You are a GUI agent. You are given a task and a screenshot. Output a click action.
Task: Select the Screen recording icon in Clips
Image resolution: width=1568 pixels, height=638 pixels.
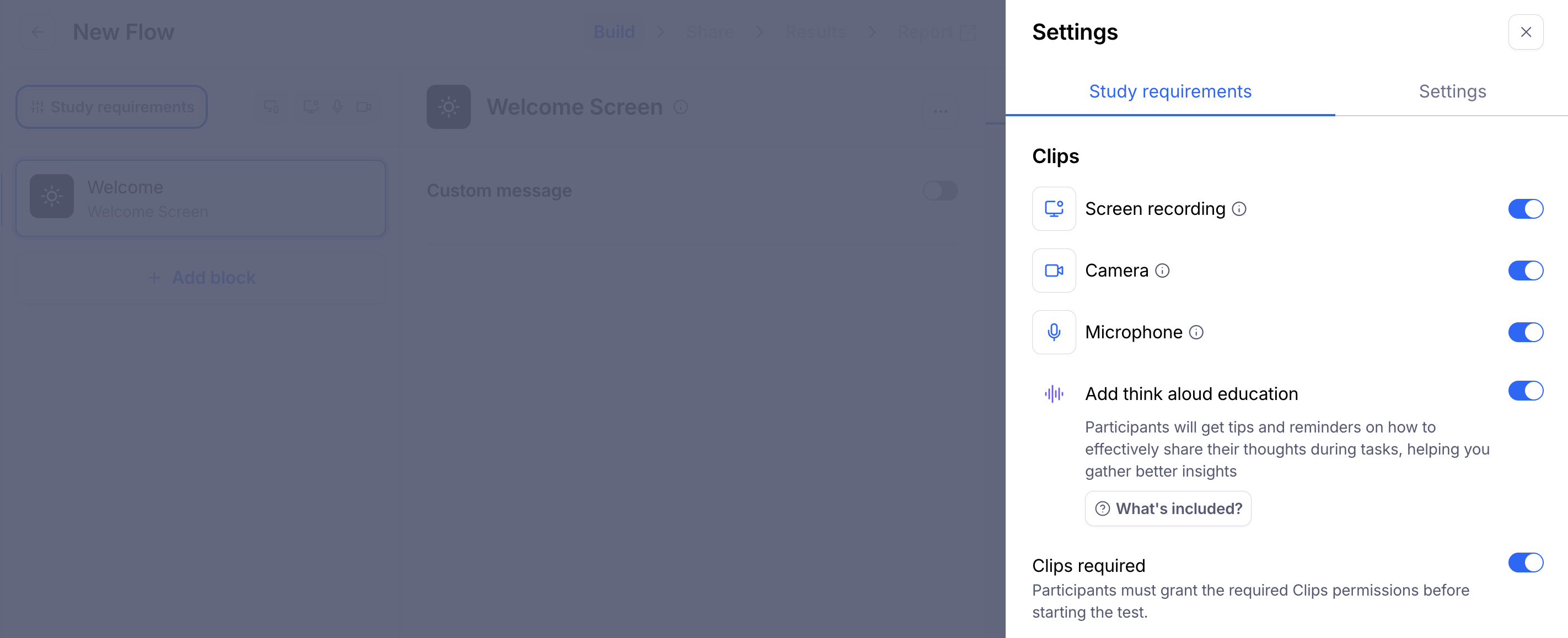pyautogui.click(x=1053, y=209)
